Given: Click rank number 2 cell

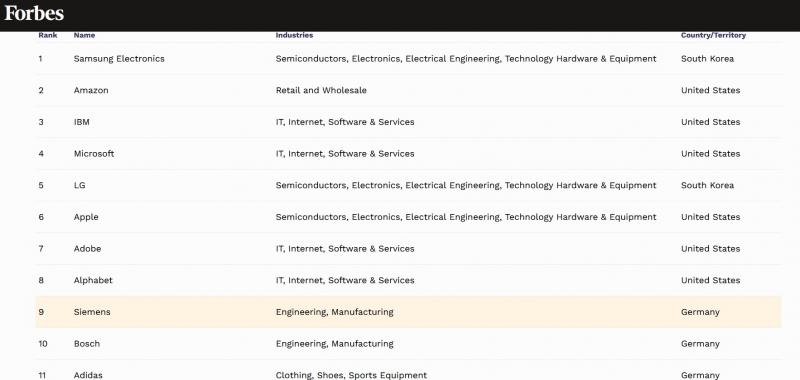Looking at the screenshot, I should pos(41,90).
